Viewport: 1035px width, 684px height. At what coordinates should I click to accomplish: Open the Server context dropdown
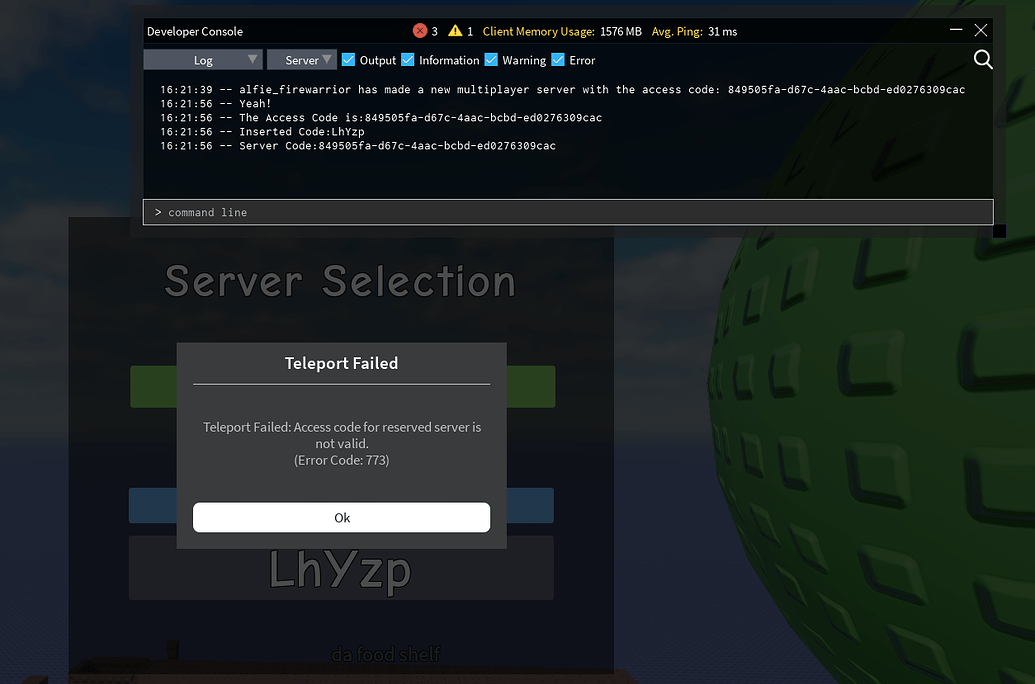[302, 59]
